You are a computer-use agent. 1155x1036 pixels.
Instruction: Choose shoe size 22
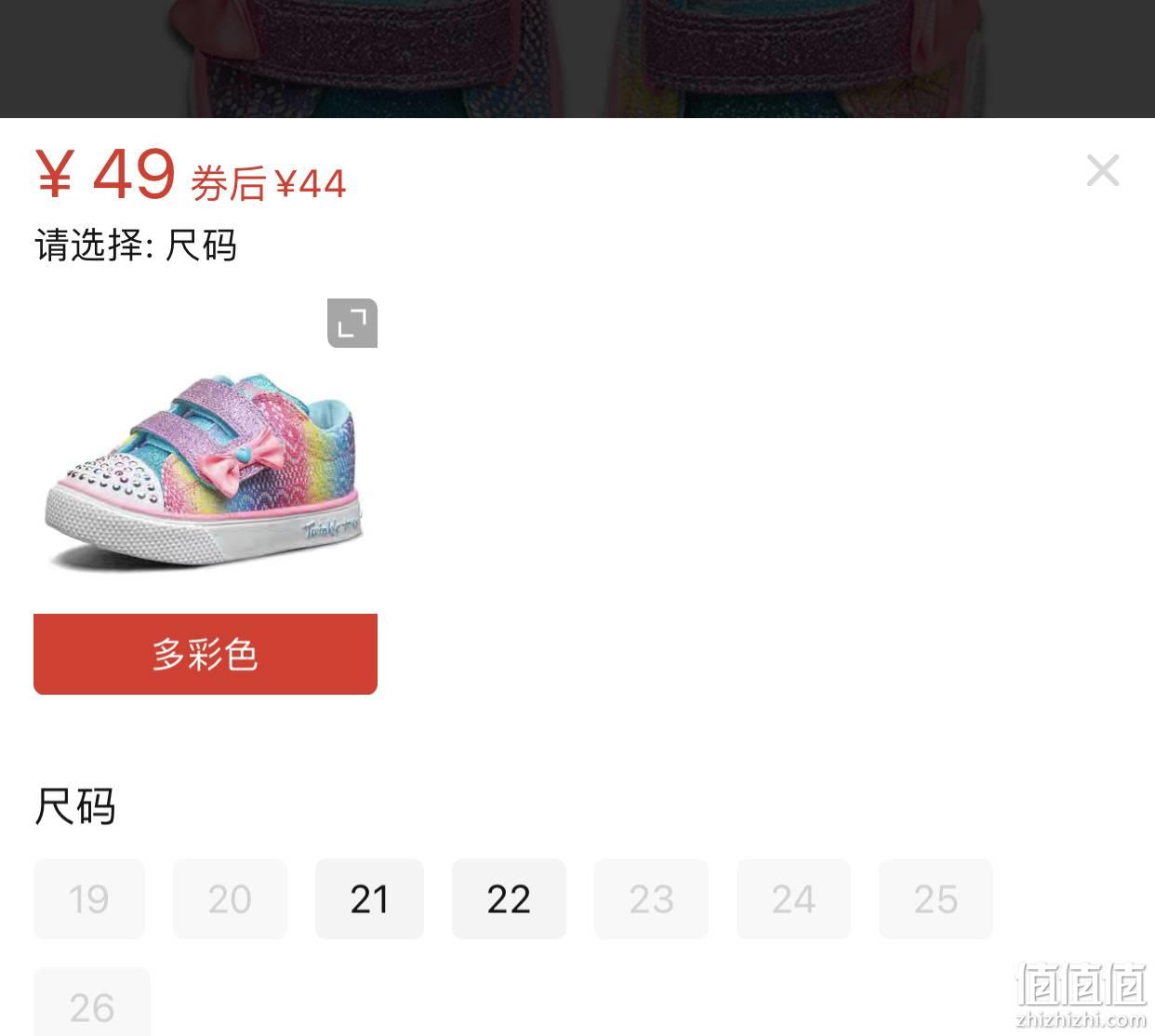tap(509, 899)
